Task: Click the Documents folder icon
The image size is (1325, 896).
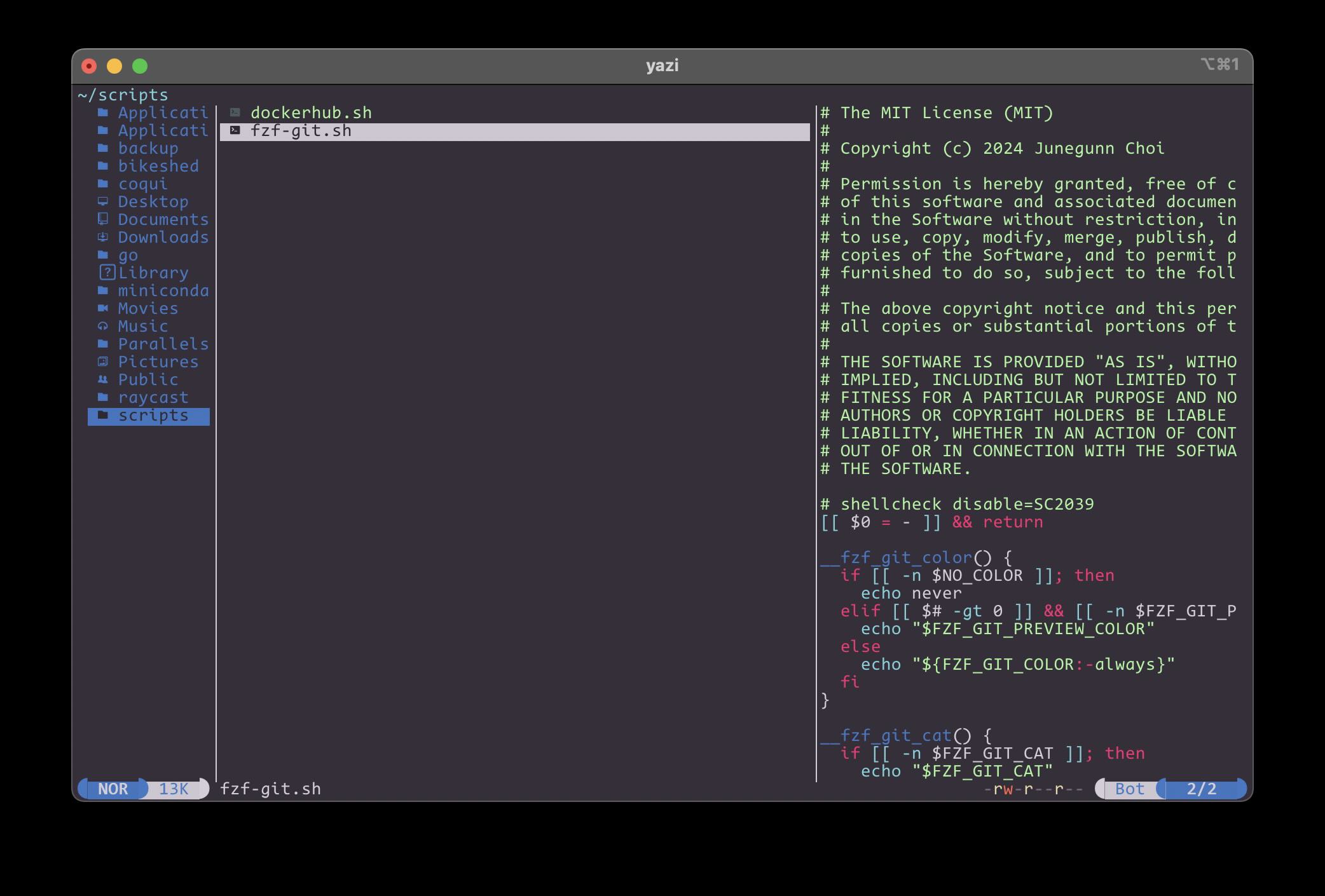Action: click(x=103, y=219)
